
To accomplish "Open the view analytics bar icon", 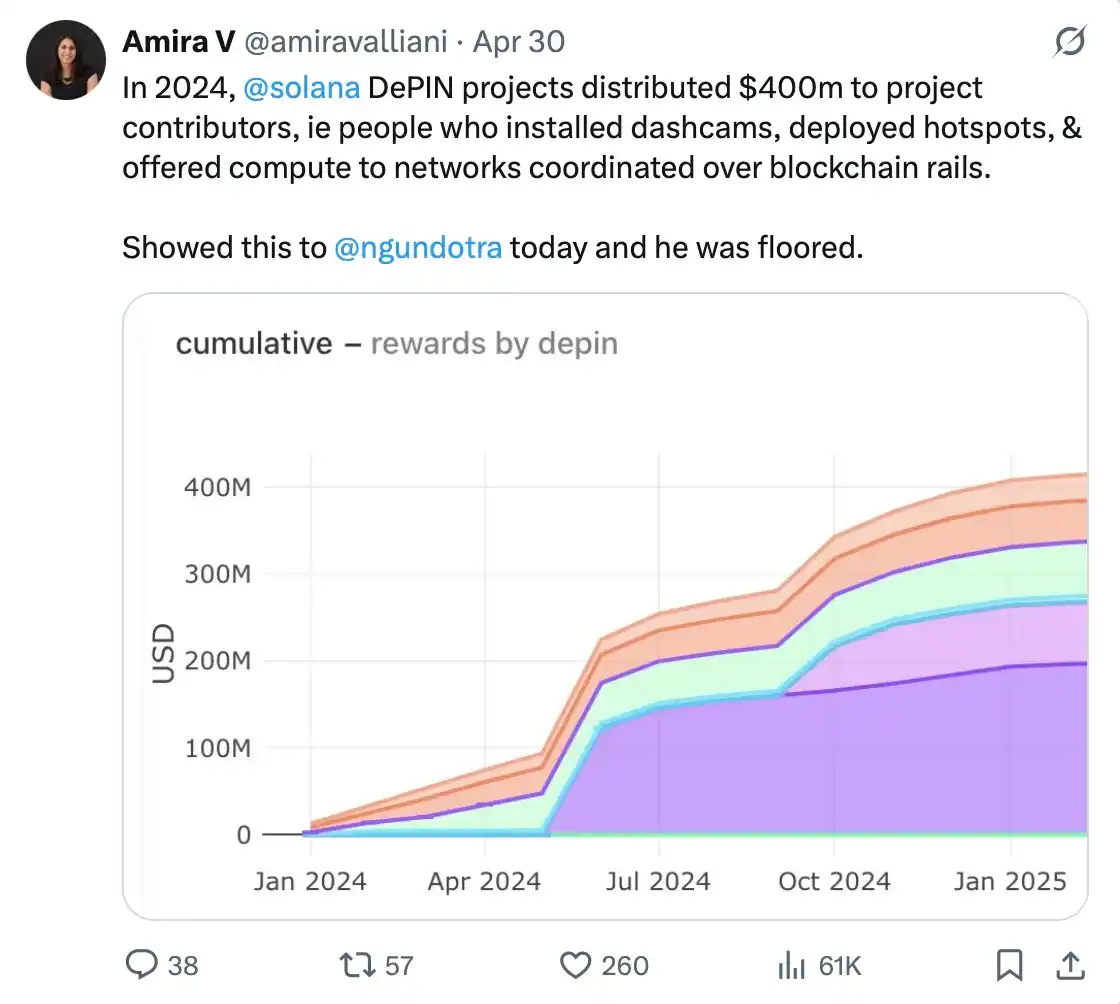I will [791, 965].
